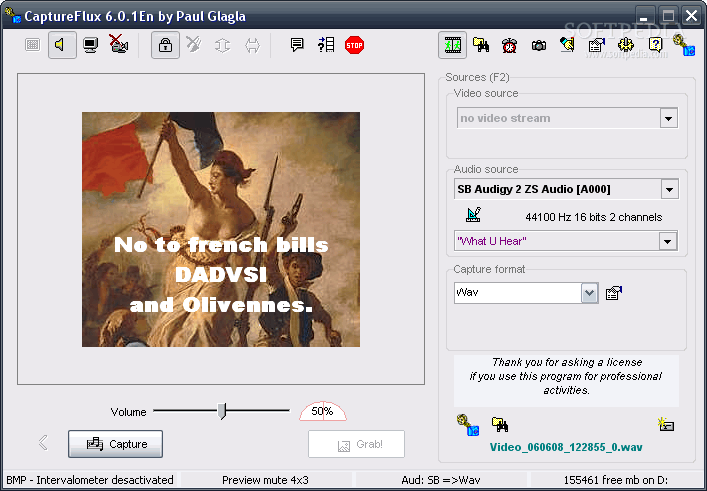Click 'Preview mute 4x3' status text
This screenshot has width=707, height=491.
click(x=265, y=480)
